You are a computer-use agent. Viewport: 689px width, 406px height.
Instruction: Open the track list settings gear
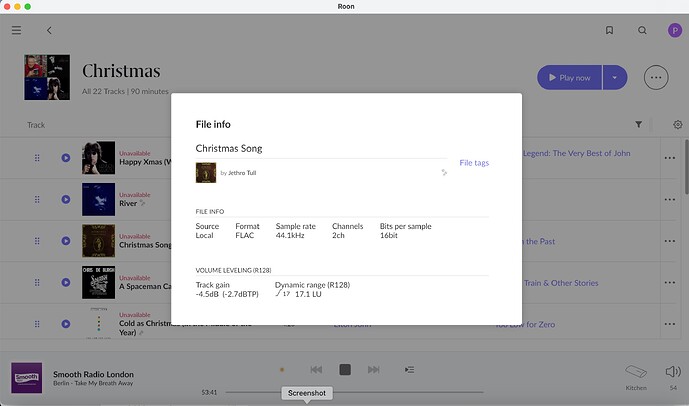[x=678, y=125]
